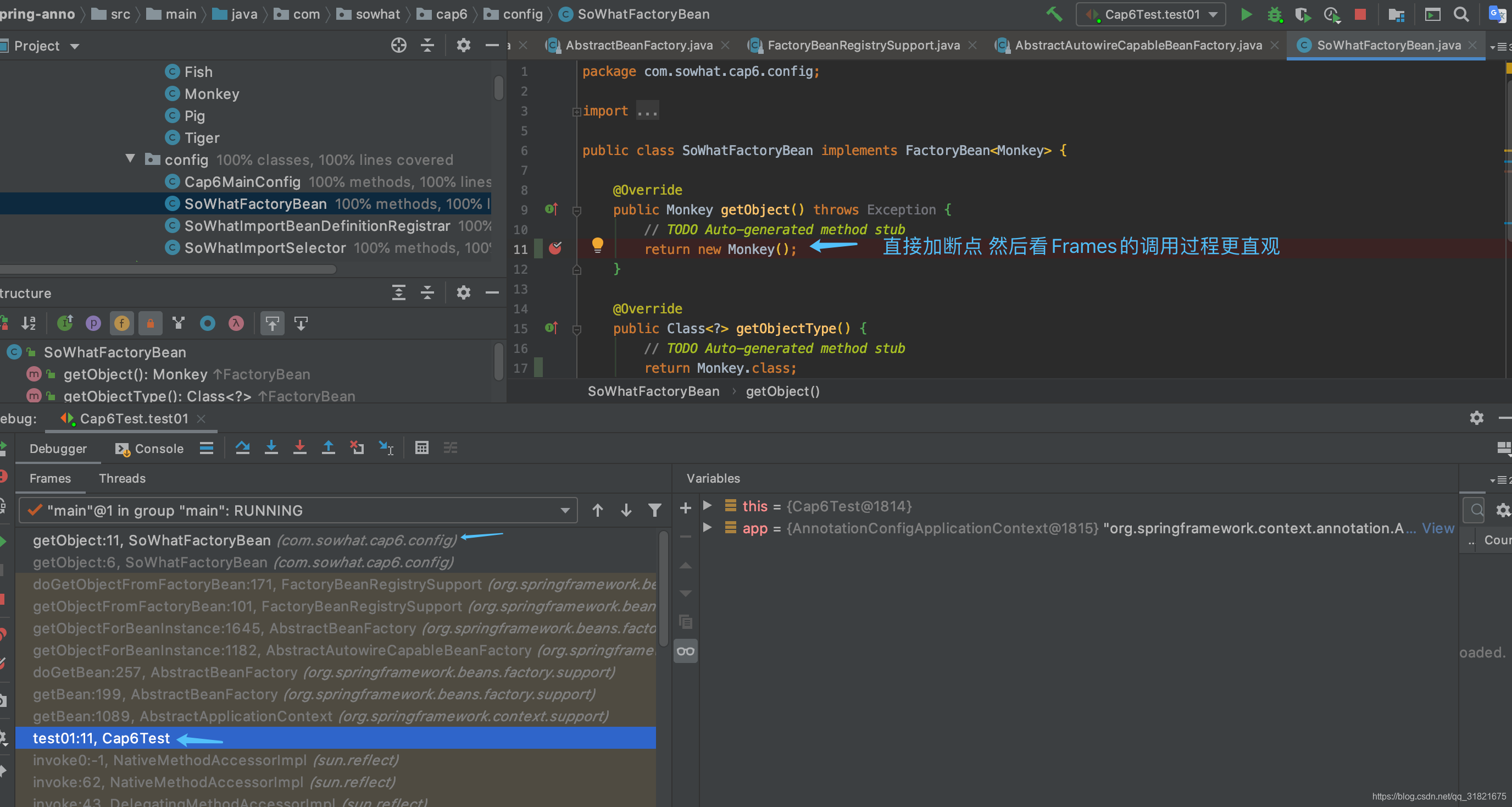Click the Step Over icon in debugger toolbar
The width and height of the screenshot is (1512, 807).
click(x=244, y=447)
